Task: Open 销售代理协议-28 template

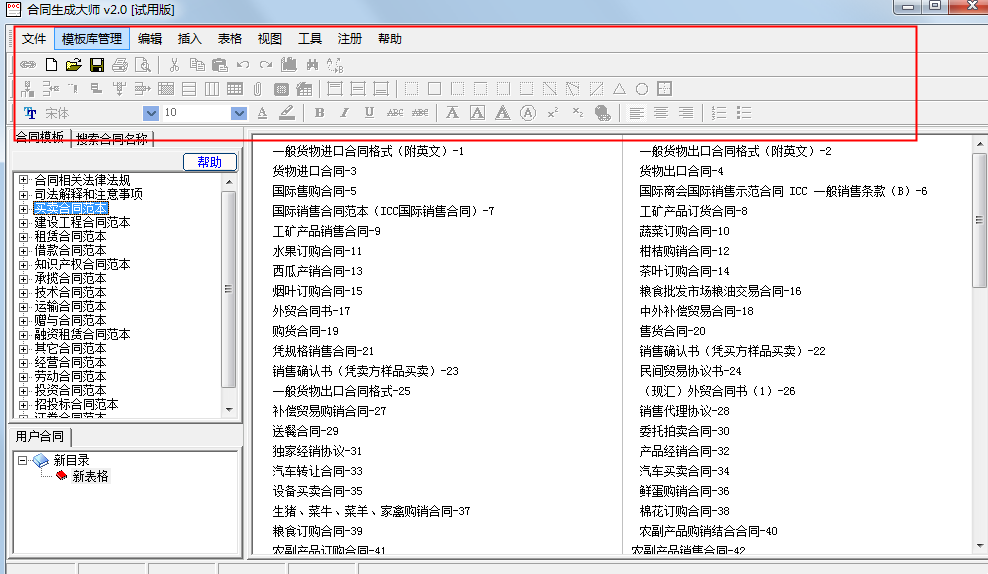Action: point(684,411)
